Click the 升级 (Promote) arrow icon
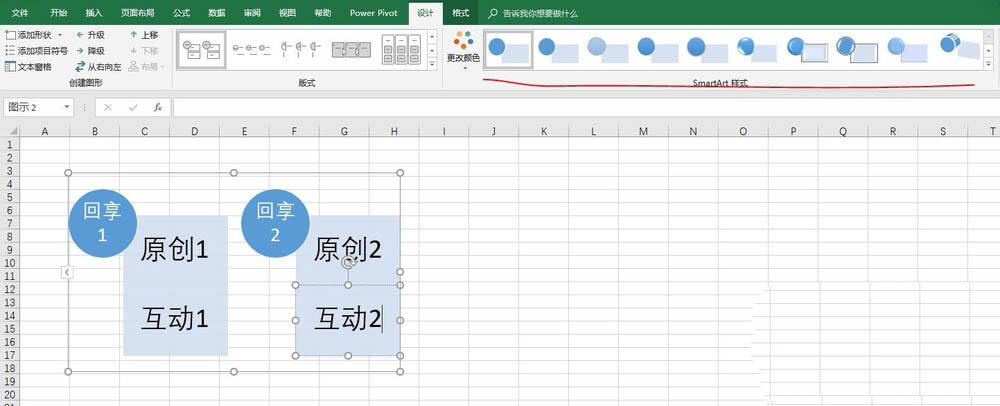Image resolution: width=1000 pixels, height=406 pixels. [79, 34]
